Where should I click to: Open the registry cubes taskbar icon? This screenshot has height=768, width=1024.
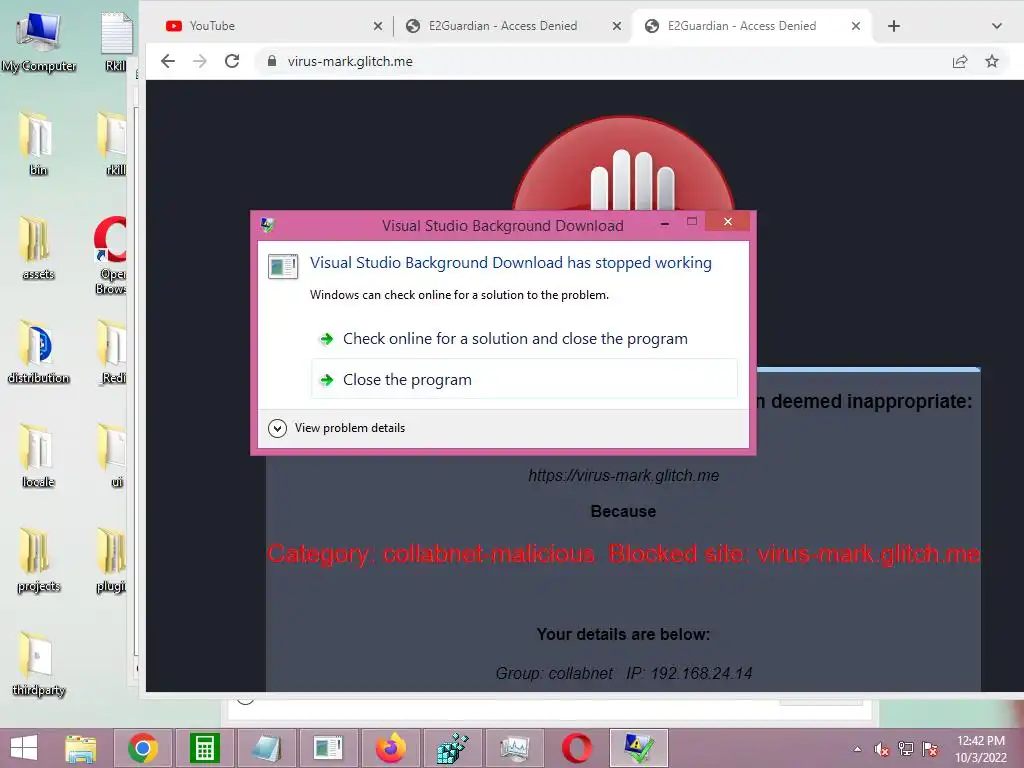click(453, 748)
